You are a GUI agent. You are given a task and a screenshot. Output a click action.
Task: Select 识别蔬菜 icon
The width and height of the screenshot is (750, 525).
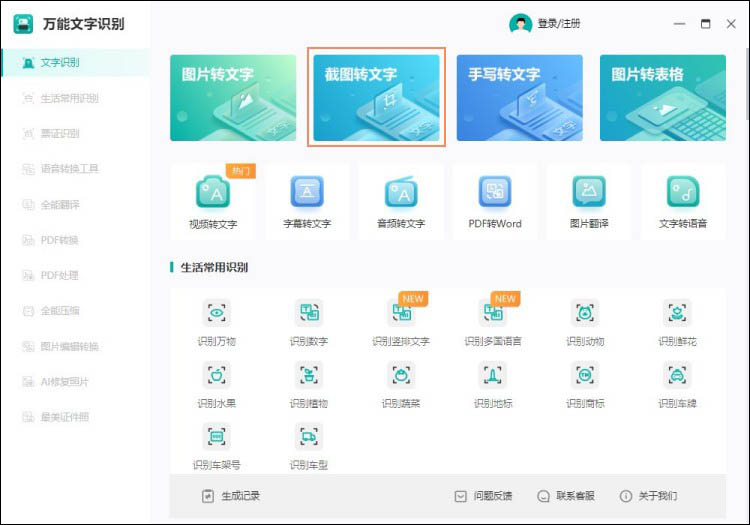coord(401,375)
